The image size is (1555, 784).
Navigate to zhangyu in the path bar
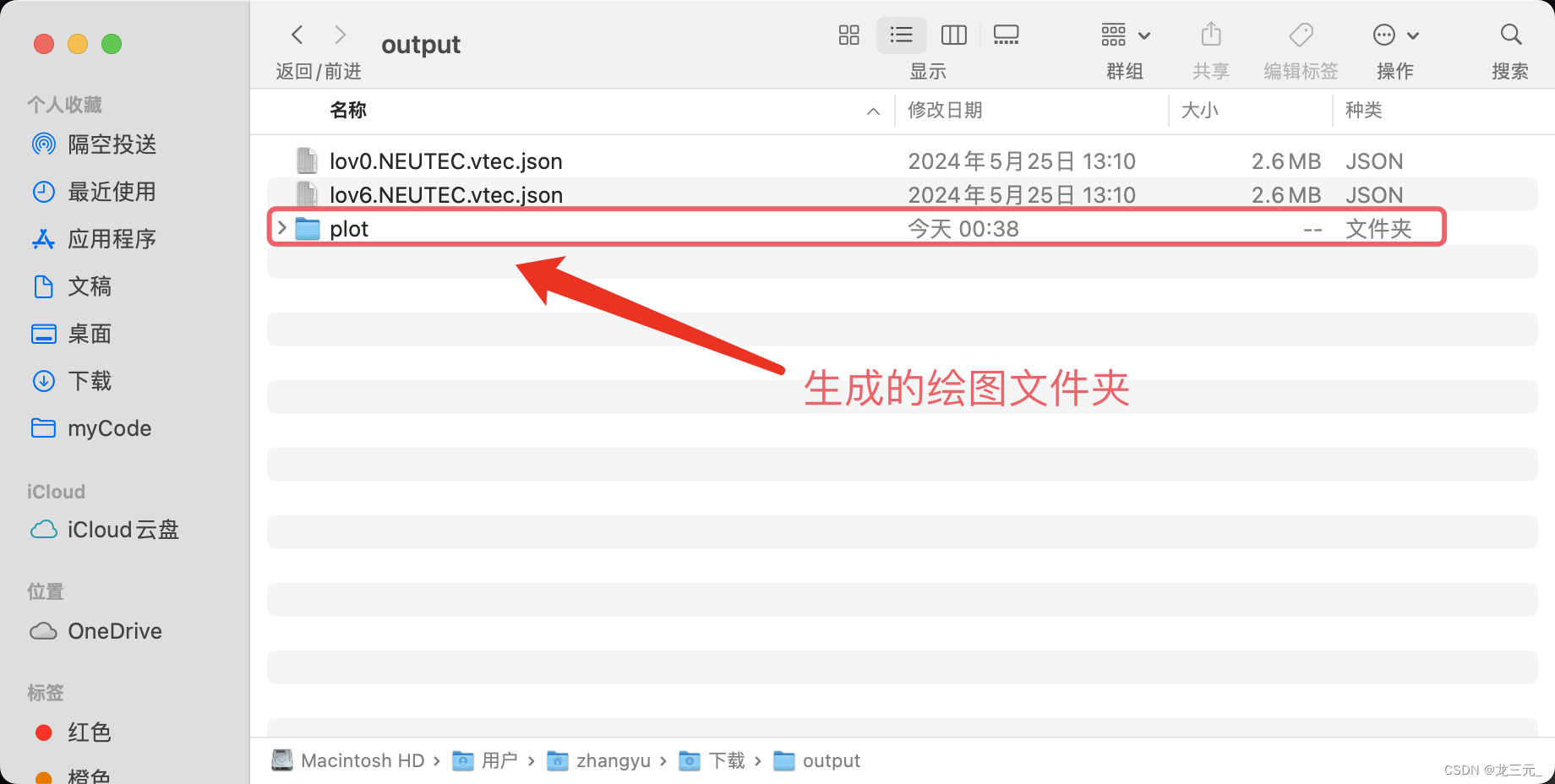point(614,760)
